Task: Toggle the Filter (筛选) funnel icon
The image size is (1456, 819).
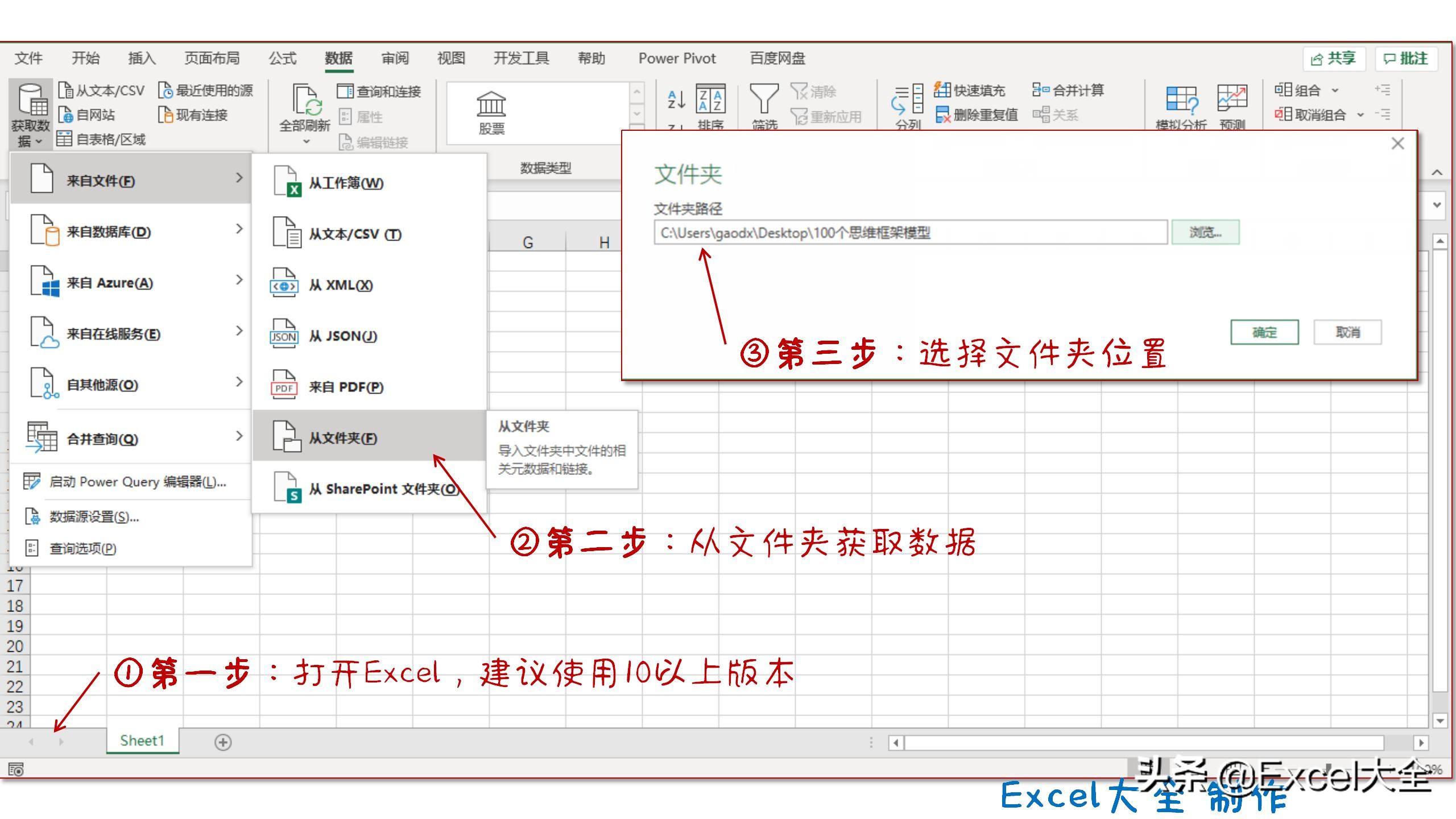Action: tap(764, 107)
